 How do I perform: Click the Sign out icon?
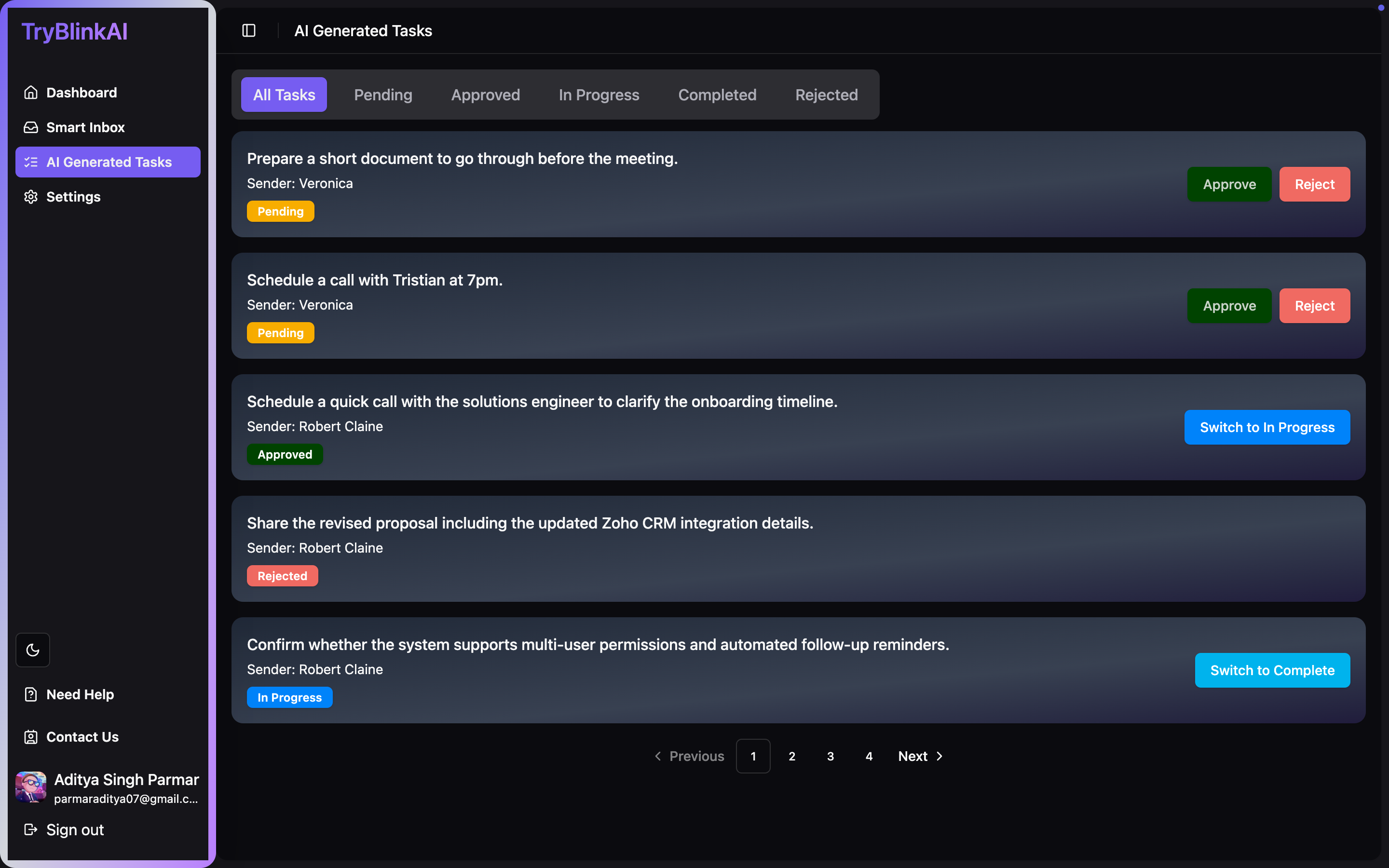(31, 829)
